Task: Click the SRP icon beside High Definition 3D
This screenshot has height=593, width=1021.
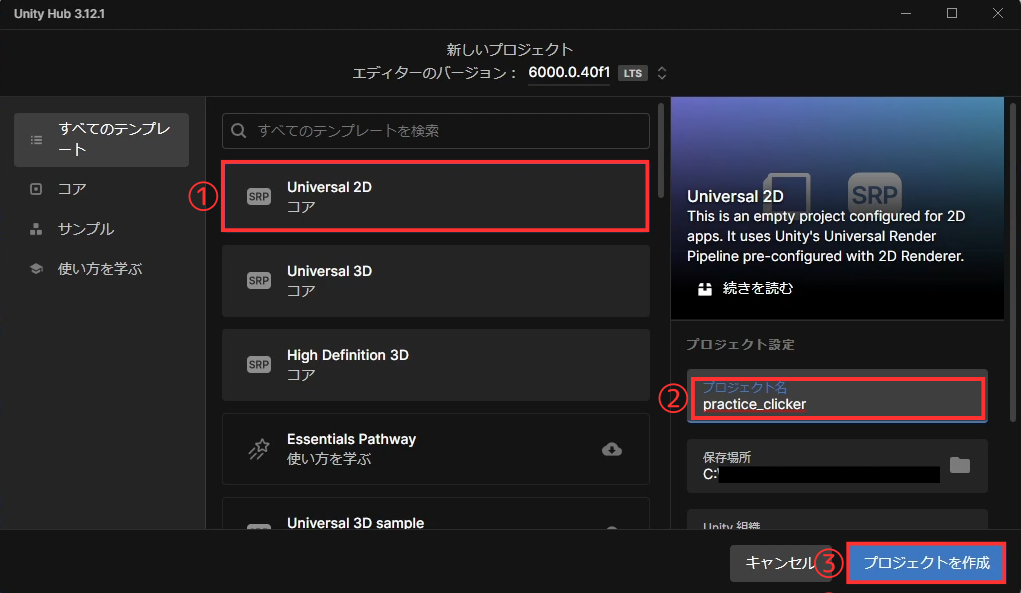Action: click(x=259, y=365)
